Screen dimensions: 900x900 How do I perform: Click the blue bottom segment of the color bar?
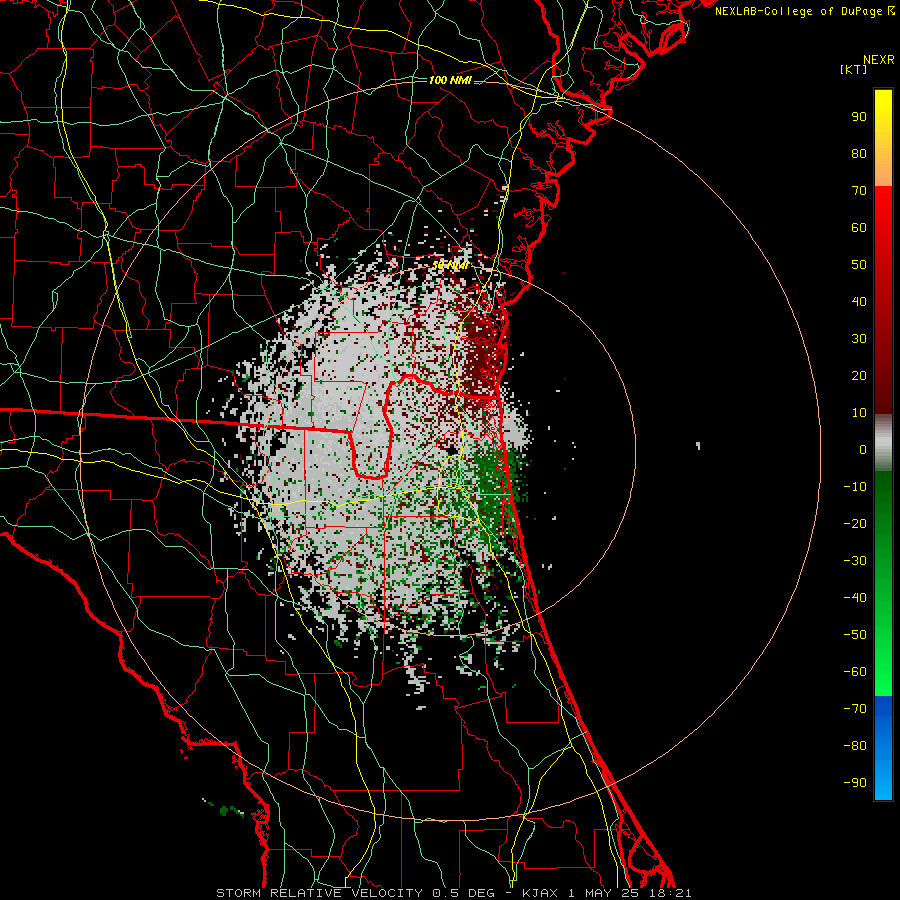883,748
